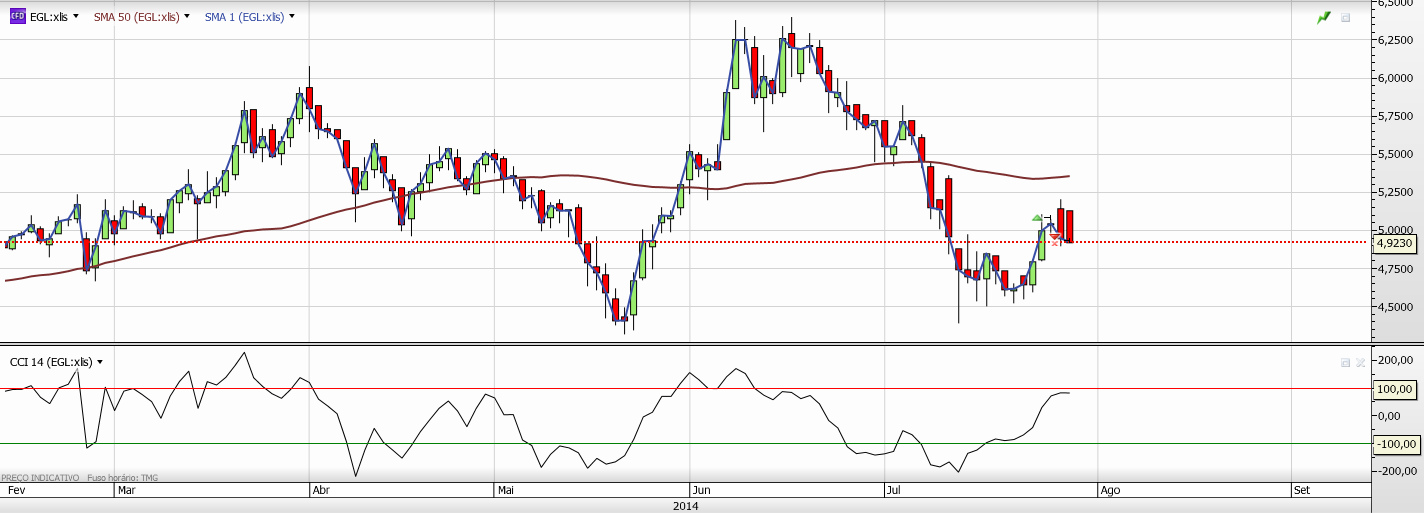
Task: Click the 100,00 CCI level label
Action: coord(1395,389)
